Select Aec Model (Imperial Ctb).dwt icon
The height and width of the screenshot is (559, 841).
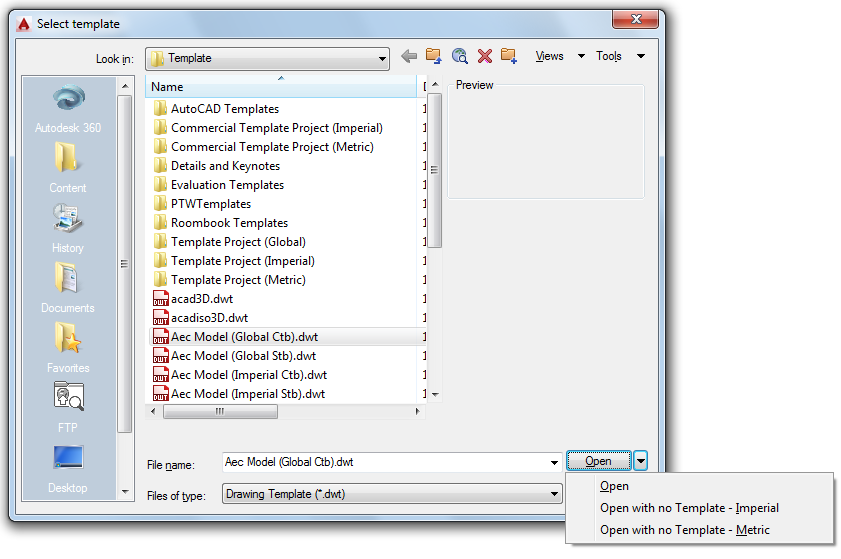pyautogui.click(x=160, y=374)
